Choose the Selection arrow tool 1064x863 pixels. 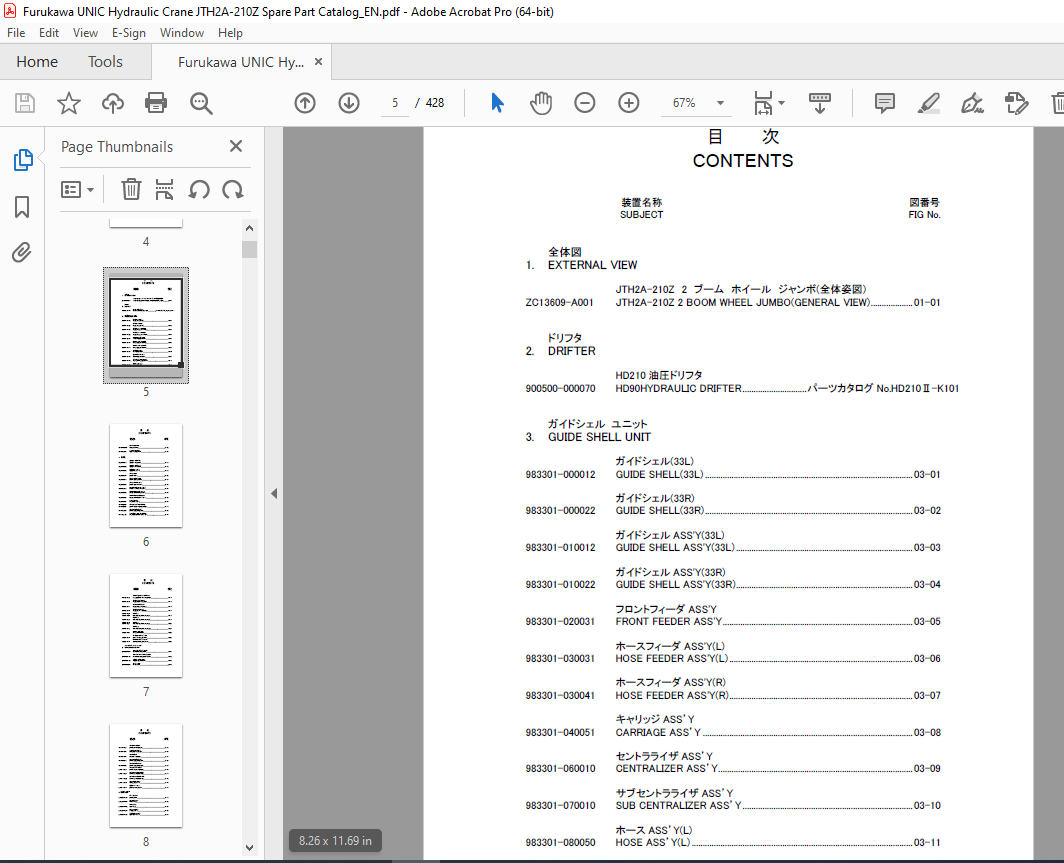pyautogui.click(x=497, y=103)
